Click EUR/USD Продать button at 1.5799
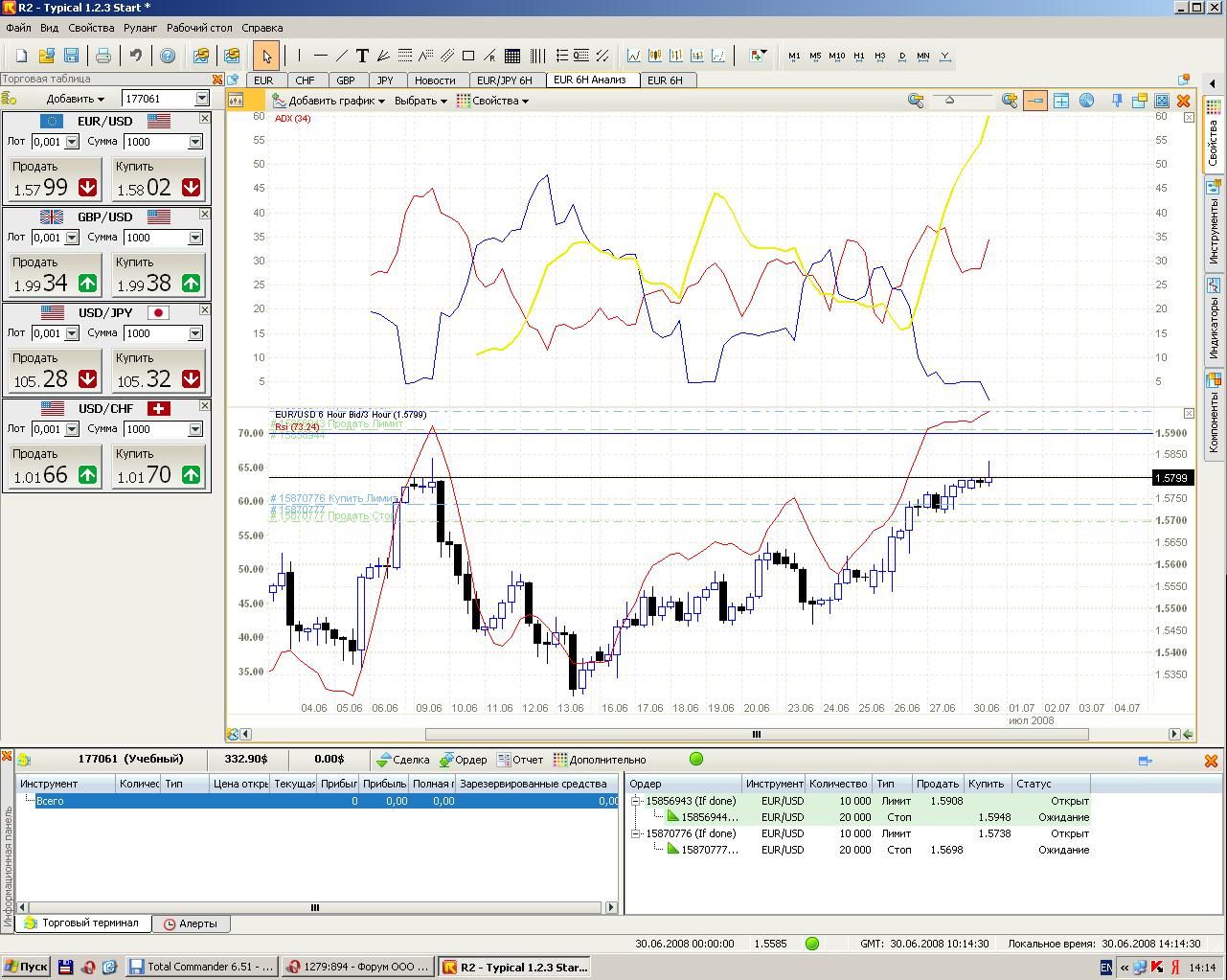 coord(55,179)
